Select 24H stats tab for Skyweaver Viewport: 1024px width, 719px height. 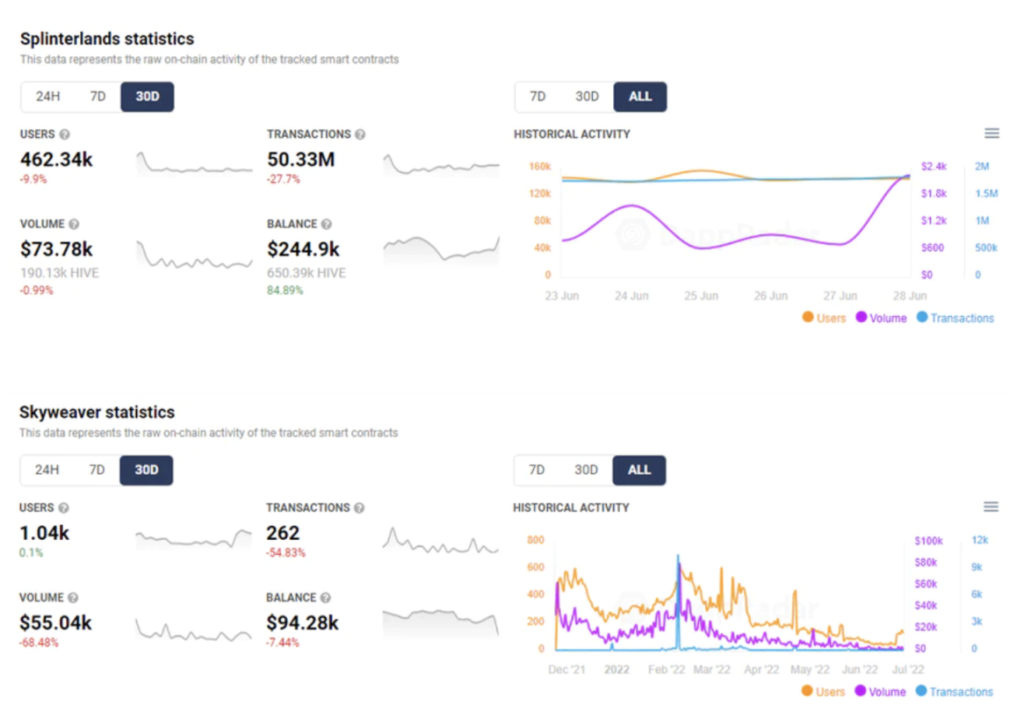[47, 470]
